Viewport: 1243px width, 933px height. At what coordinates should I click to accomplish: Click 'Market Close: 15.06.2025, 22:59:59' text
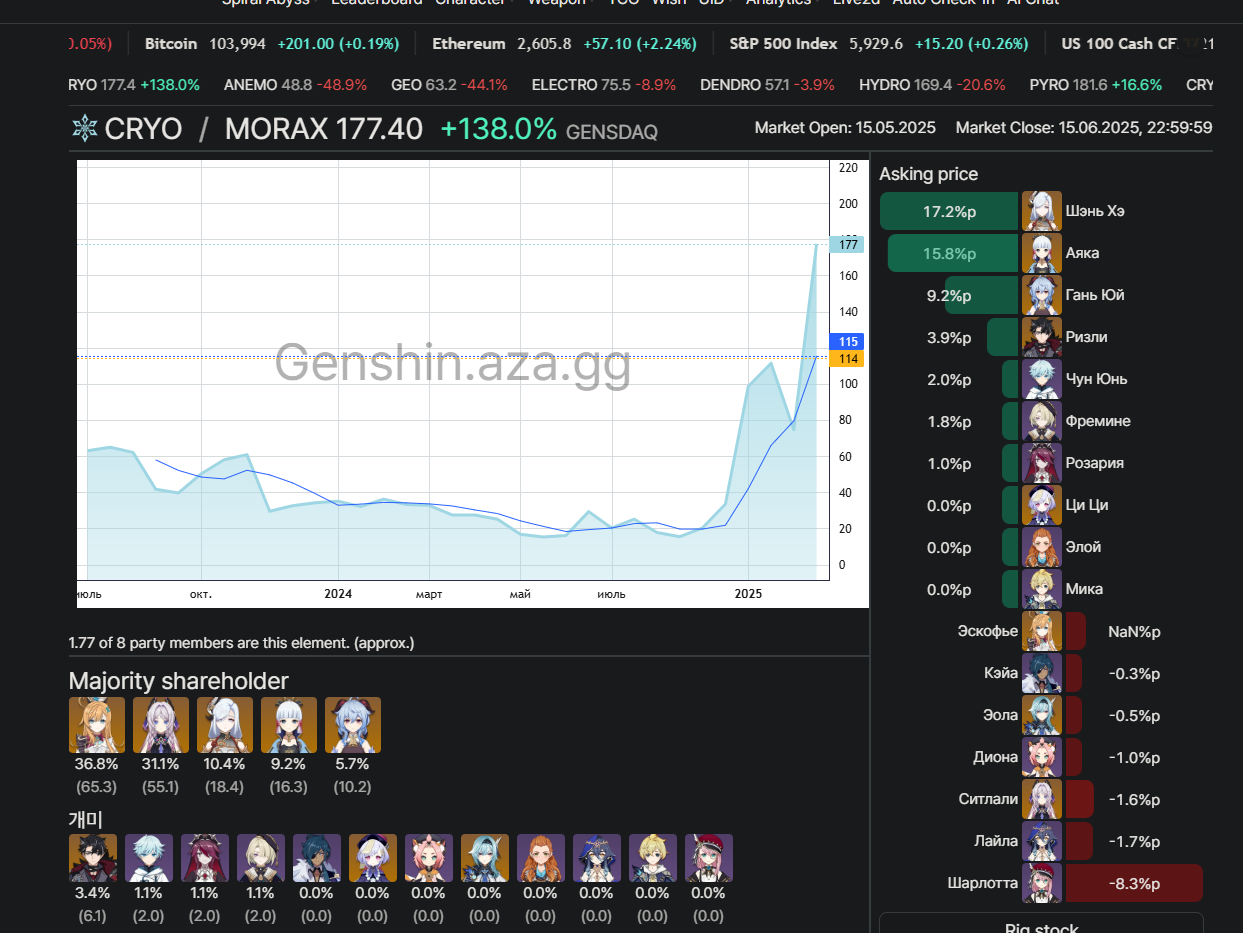pyautogui.click(x=1084, y=128)
